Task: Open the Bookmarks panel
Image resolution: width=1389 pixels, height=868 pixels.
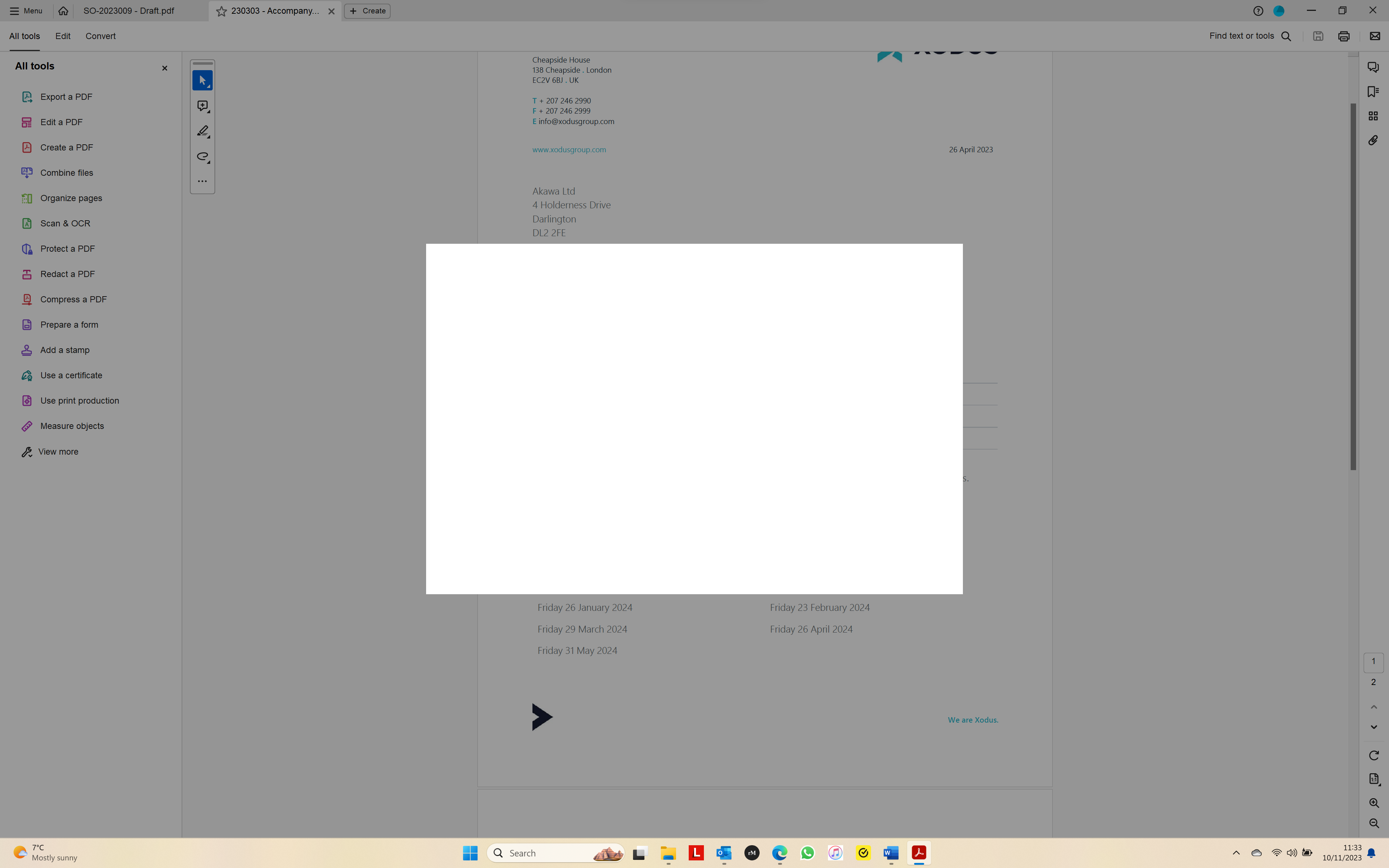Action: click(x=1374, y=91)
